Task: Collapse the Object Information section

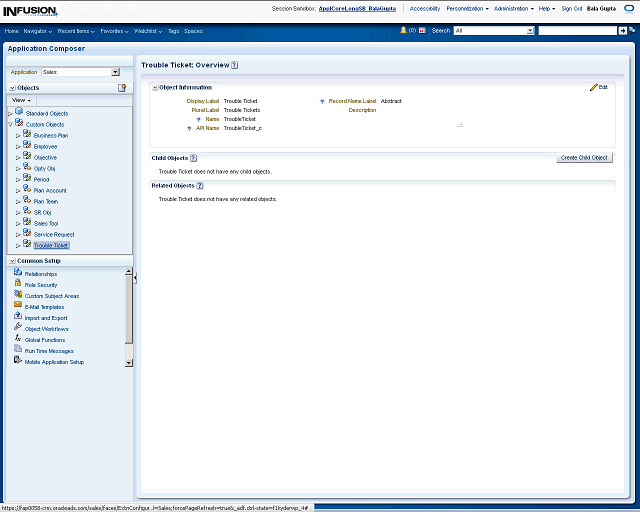Action: coord(155,88)
